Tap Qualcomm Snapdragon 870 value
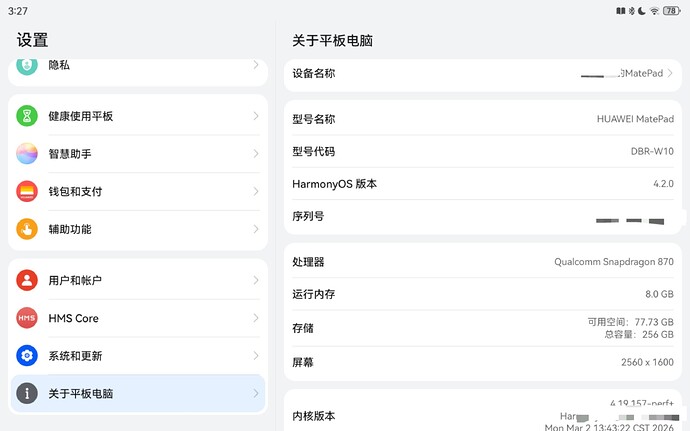The image size is (690, 431). tap(614, 262)
